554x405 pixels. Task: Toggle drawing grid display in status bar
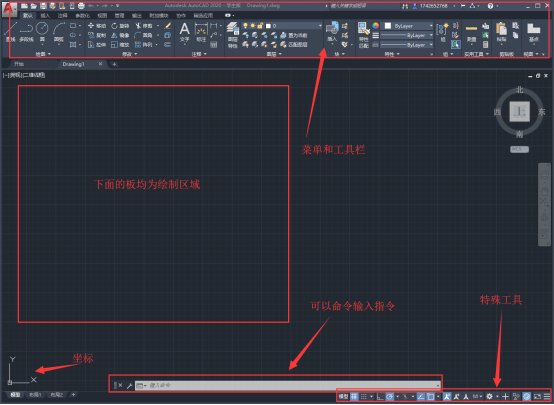(x=354, y=397)
